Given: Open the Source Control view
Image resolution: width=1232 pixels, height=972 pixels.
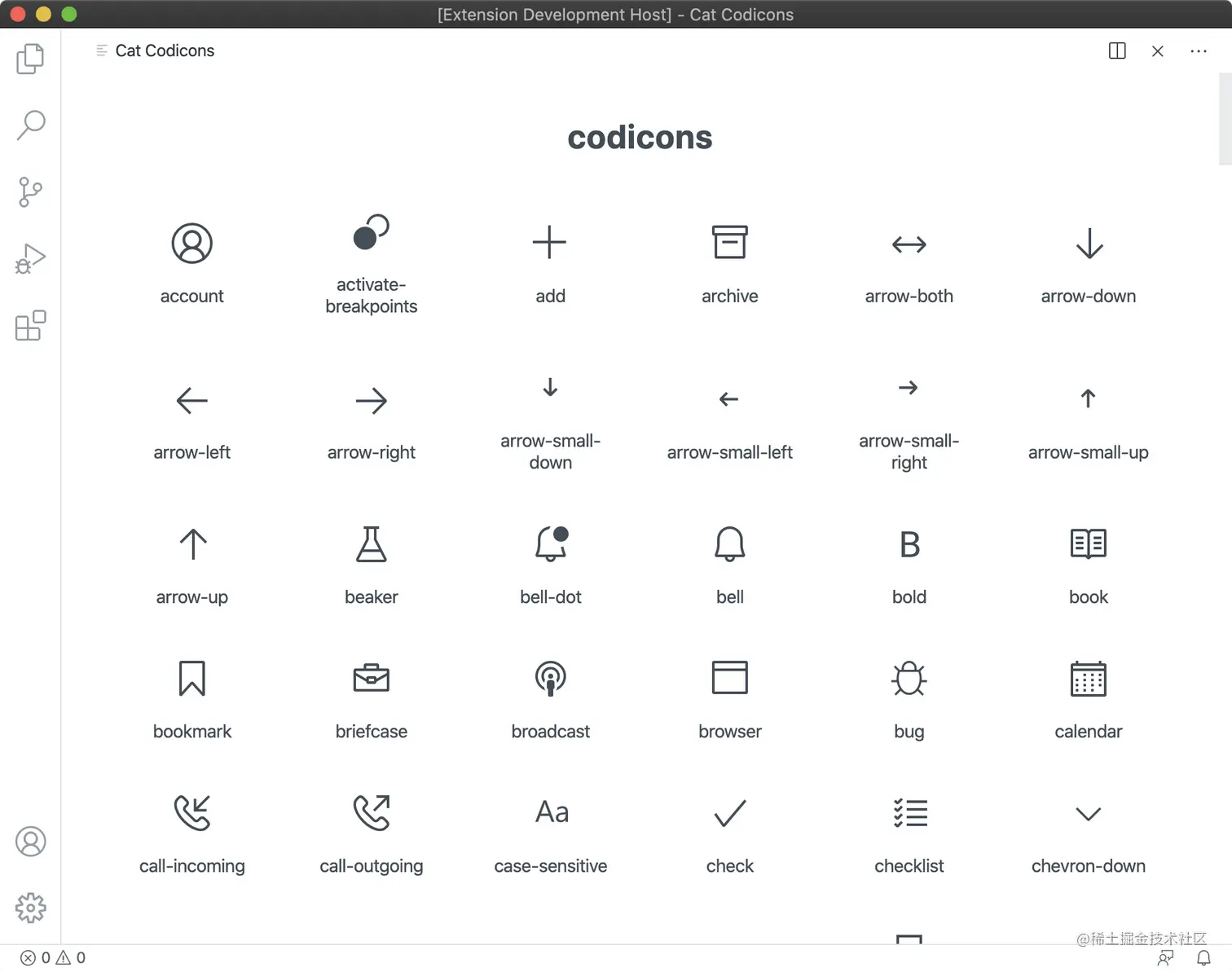Looking at the screenshot, I should point(30,191).
